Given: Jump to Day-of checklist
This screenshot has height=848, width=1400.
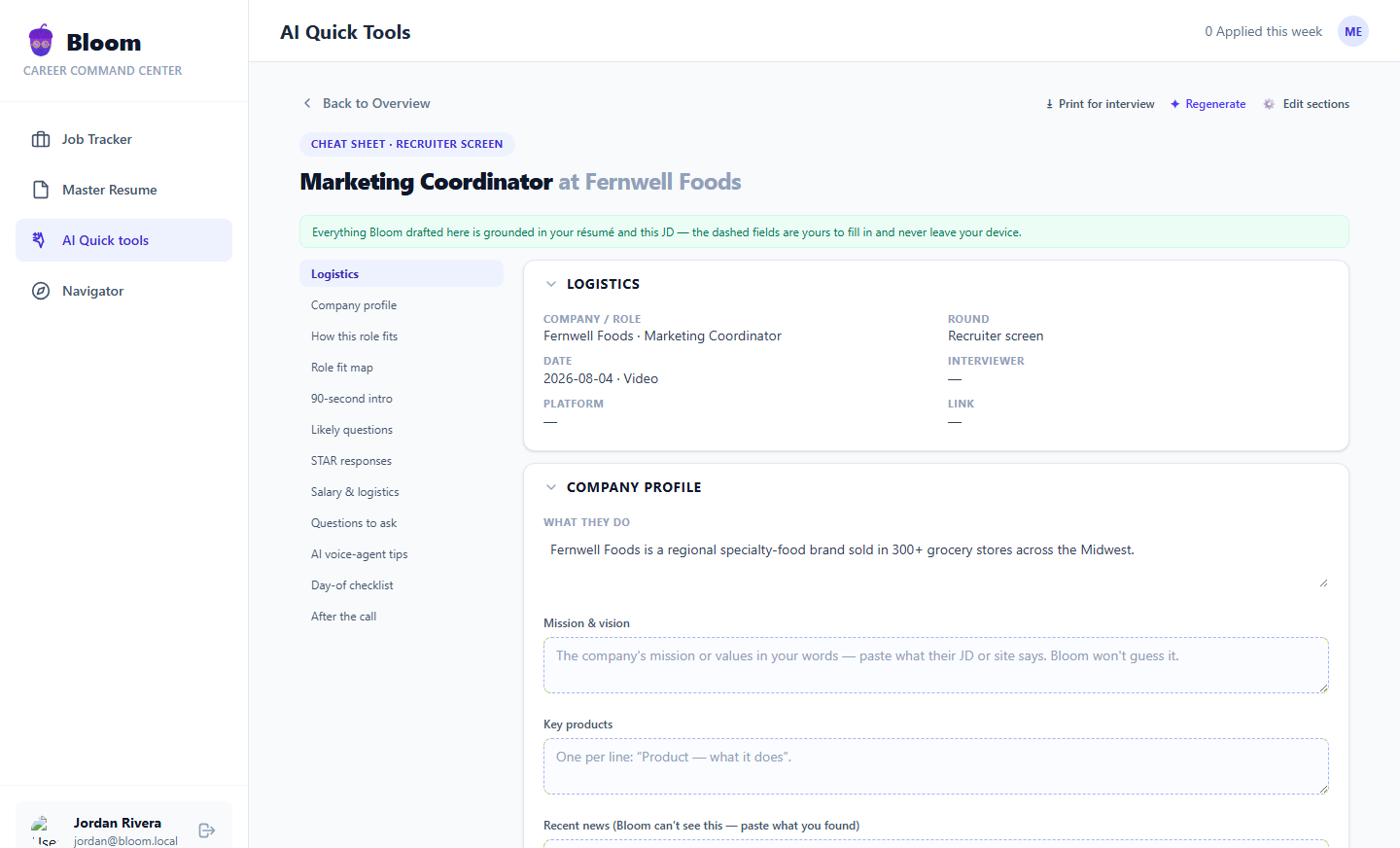Looking at the screenshot, I should coord(402,584).
